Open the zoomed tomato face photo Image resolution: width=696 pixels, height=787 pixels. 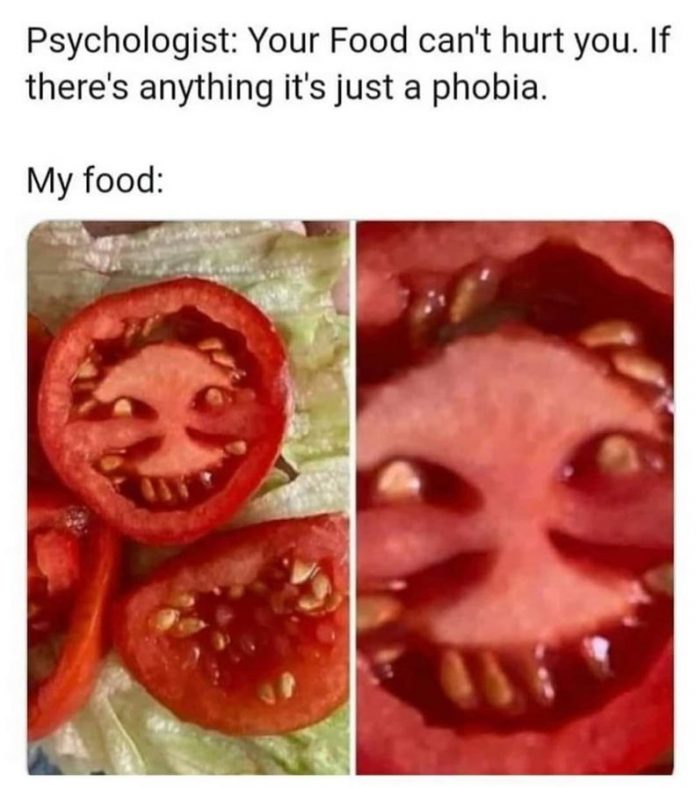coord(515,497)
